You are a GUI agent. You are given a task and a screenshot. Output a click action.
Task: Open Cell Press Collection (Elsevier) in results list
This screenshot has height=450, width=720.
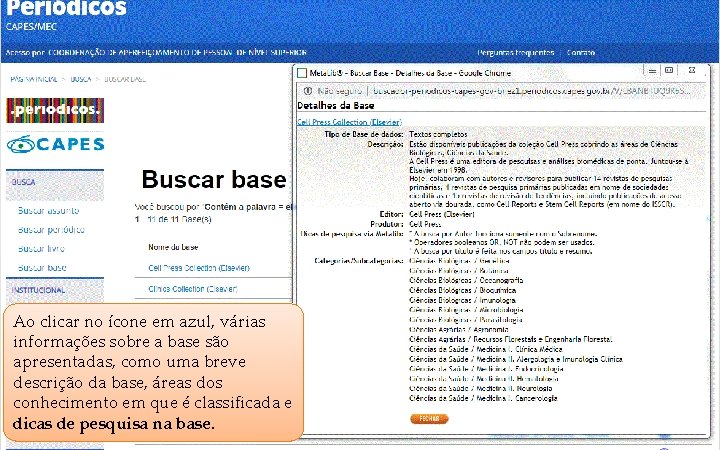(199, 268)
